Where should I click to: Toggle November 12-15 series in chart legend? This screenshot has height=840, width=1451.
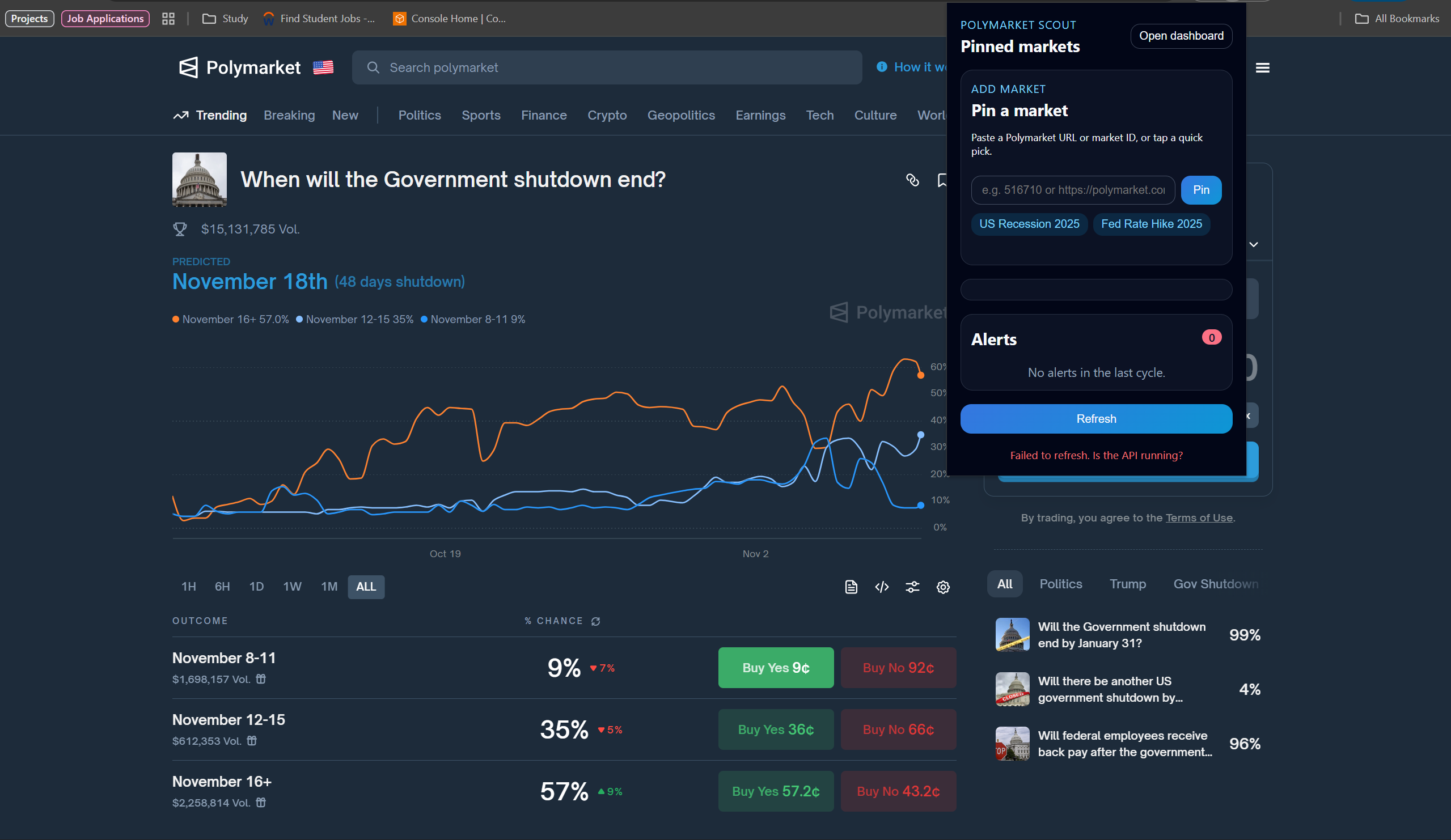click(x=355, y=320)
